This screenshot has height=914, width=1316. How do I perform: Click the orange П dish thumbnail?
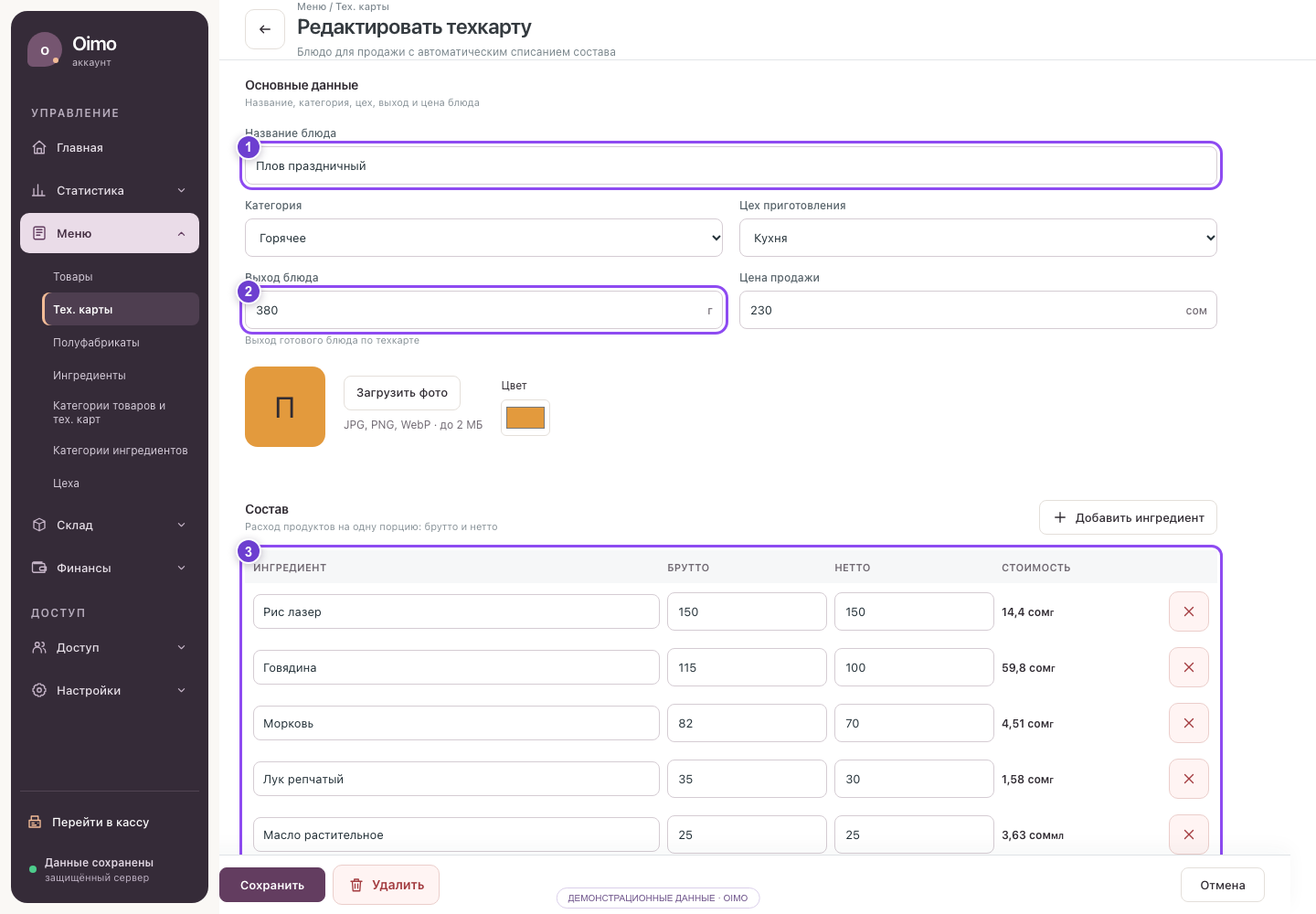tap(285, 407)
